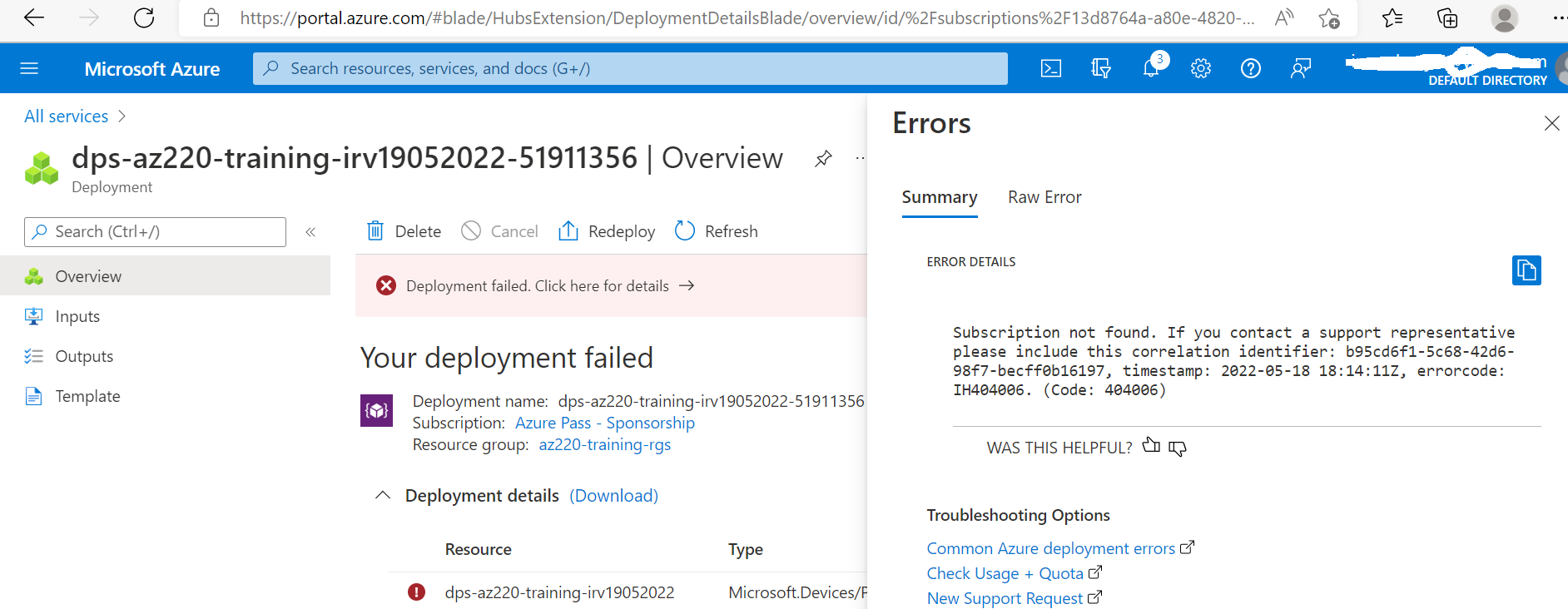Screen dimensions: 1568x609
Task: Collapse the left navigation menu chevron
Action: 310,232
